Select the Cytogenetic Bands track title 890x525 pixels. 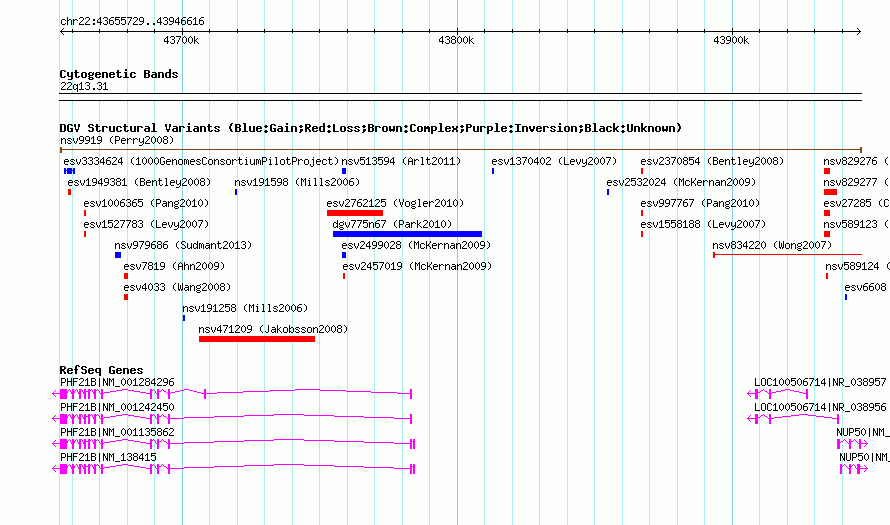(x=119, y=74)
